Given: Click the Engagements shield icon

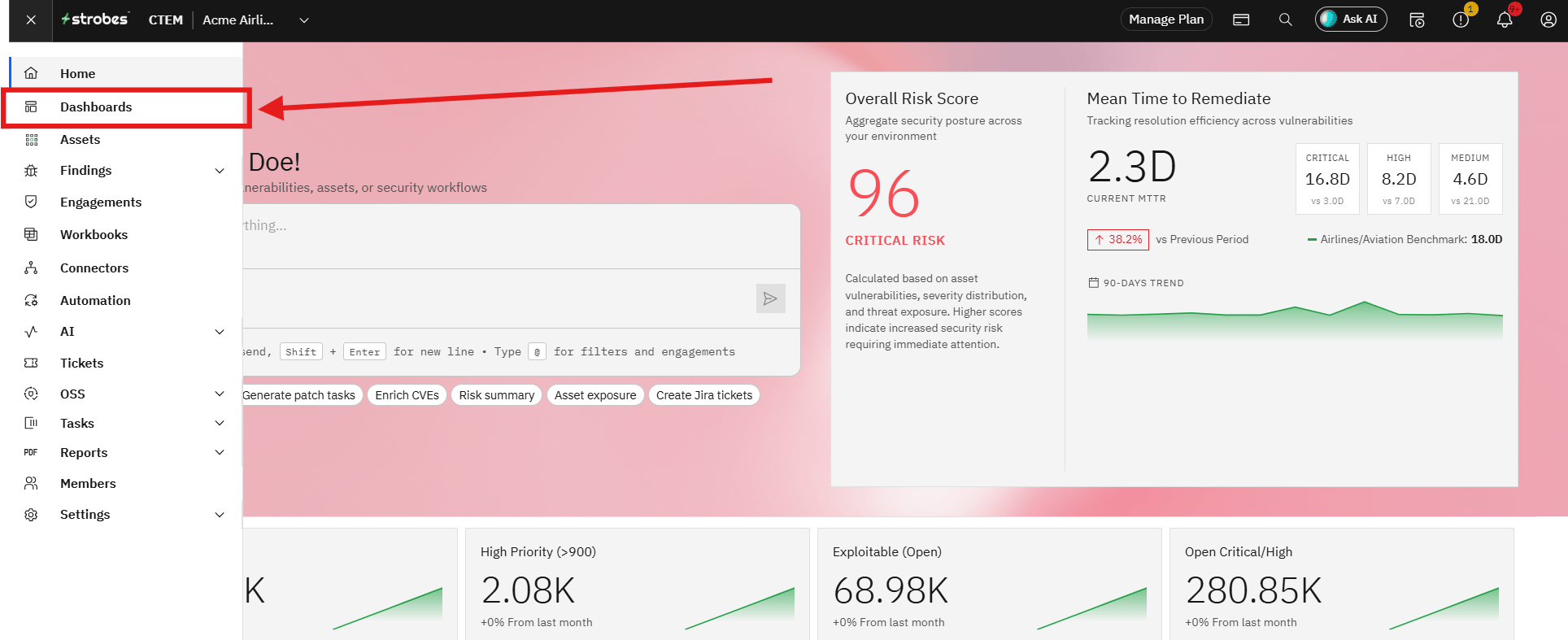Looking at the screenshot, I should pyautogui.click(x=31, y=202).
